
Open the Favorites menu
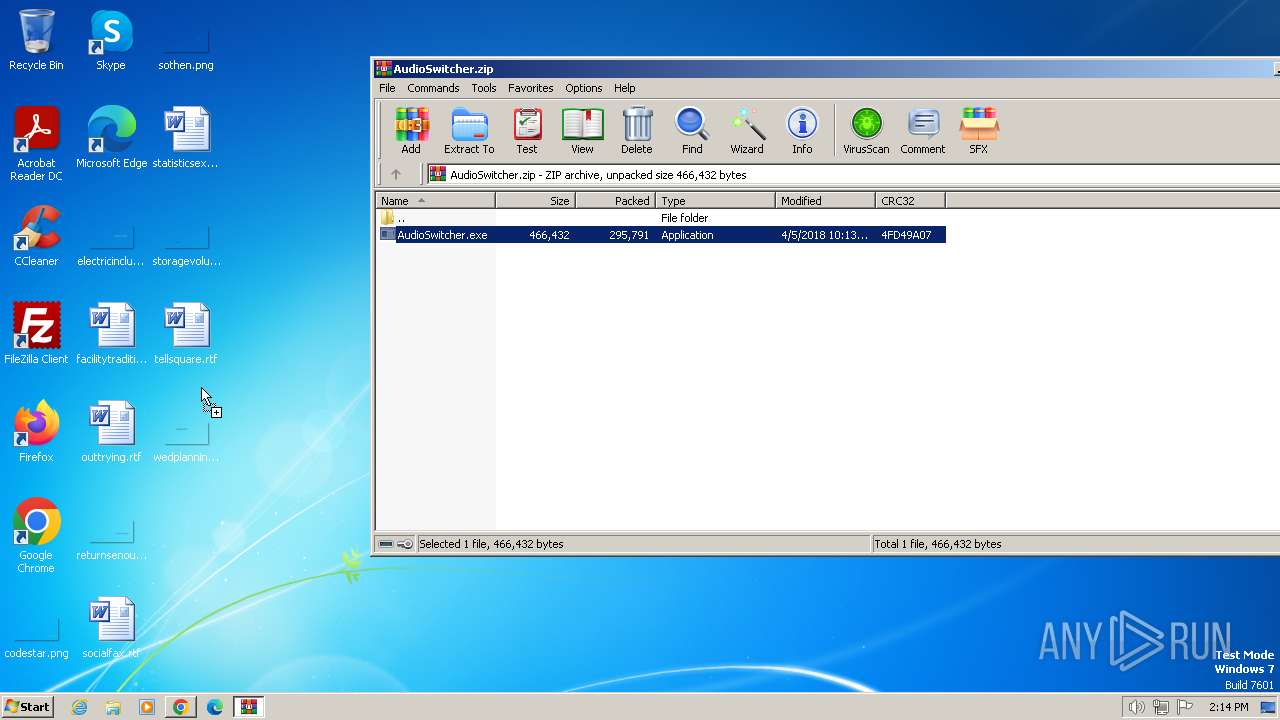point(530,88)
